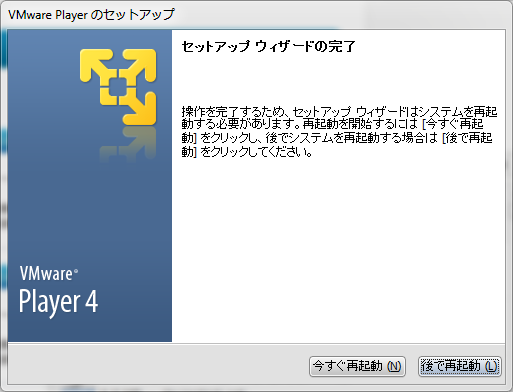Click the yellow VMware arrows logo

[118, 87]
